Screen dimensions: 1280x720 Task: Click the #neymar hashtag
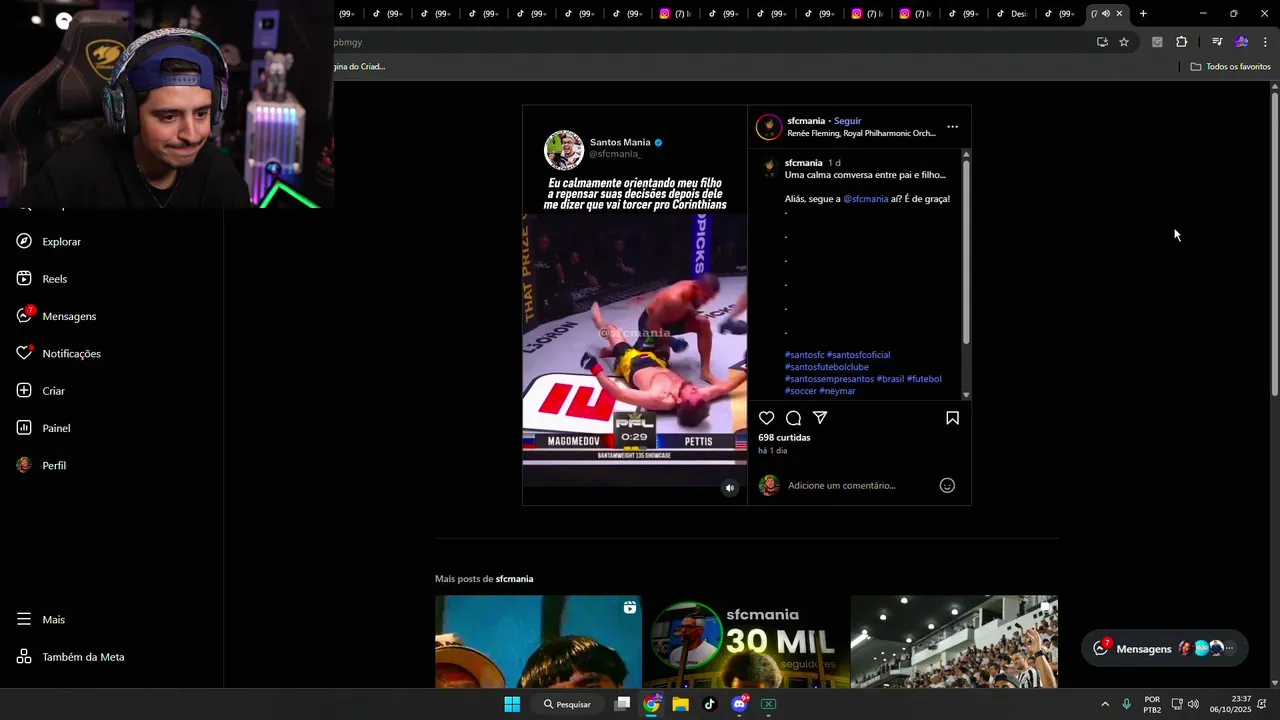(x=837, y=391)
